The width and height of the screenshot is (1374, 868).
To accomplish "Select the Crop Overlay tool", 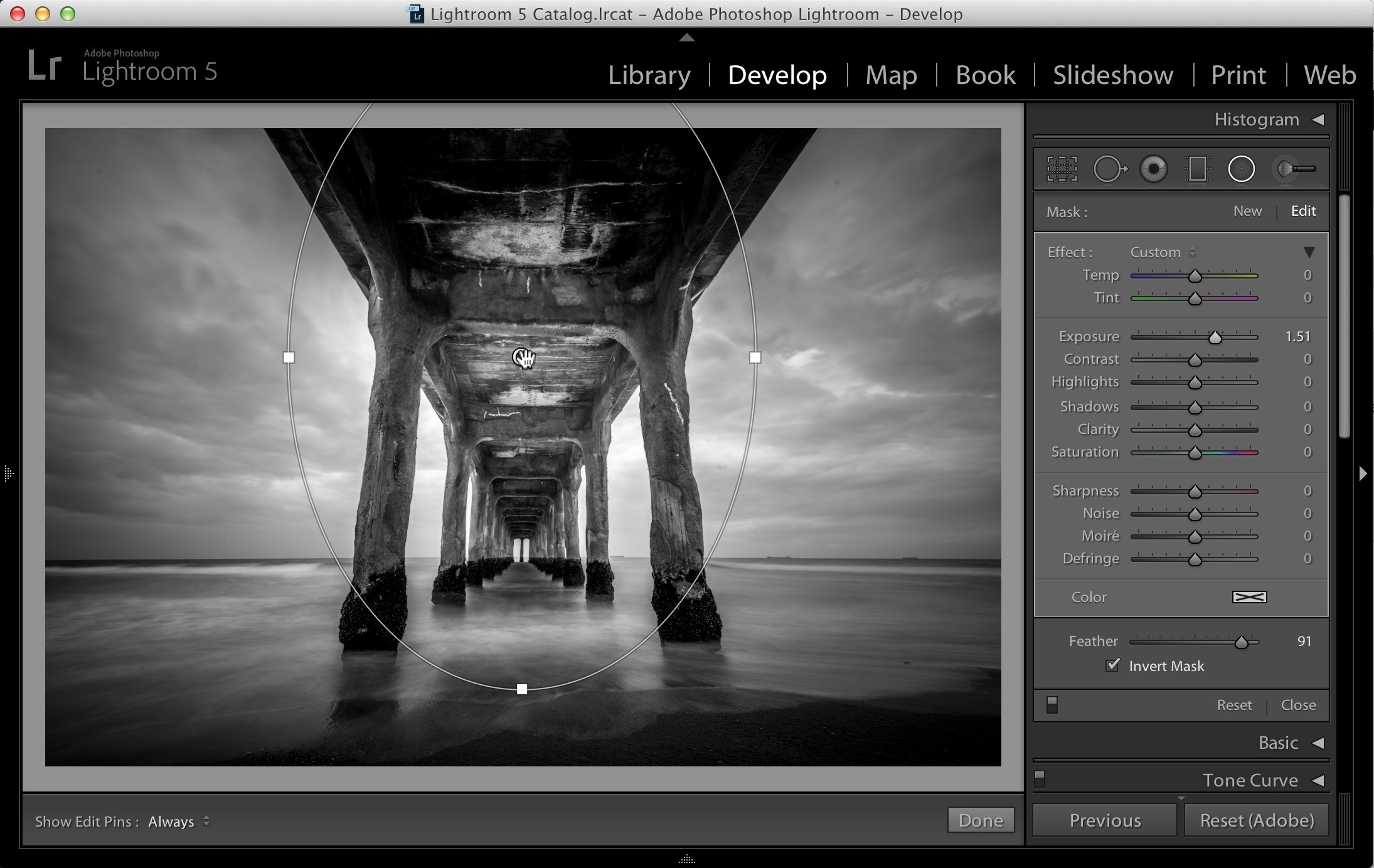I will point(1062,169).
